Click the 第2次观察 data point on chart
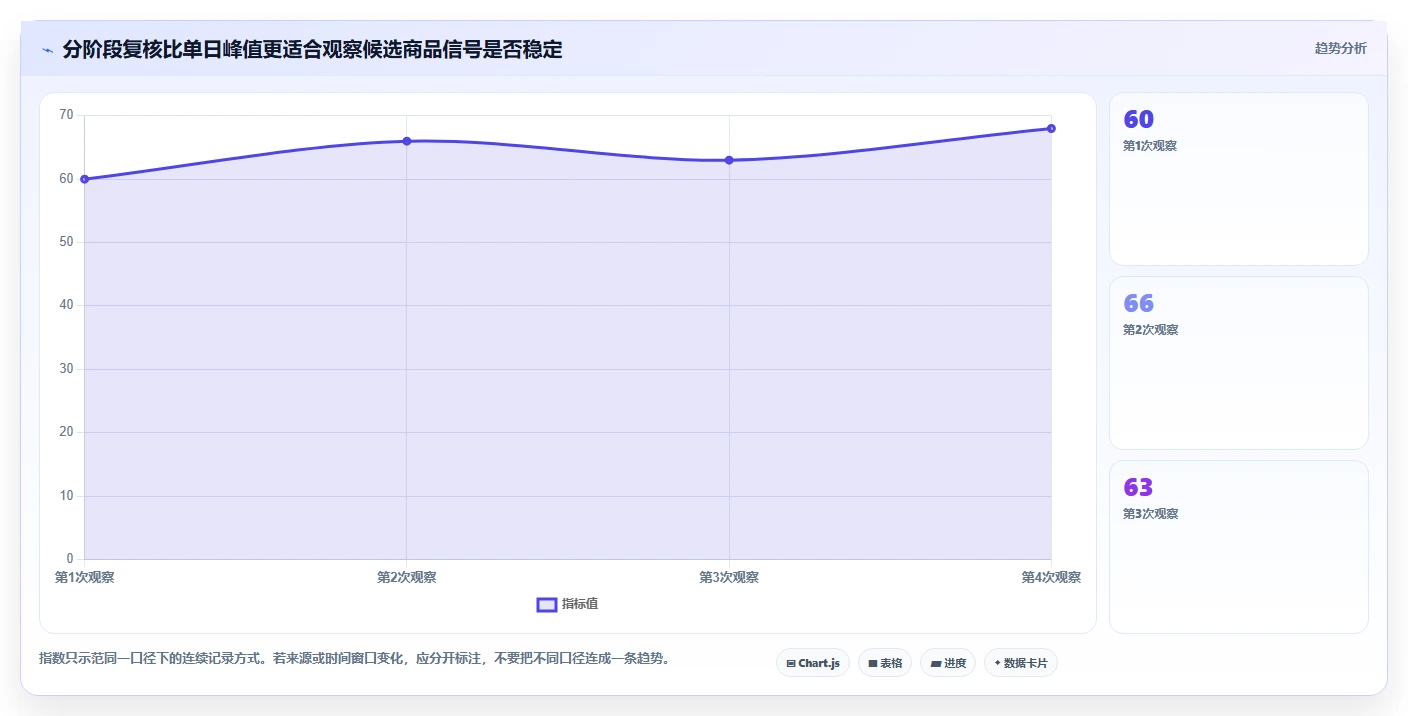Screen dimensions: 1408x716 [x=407, y=141]
